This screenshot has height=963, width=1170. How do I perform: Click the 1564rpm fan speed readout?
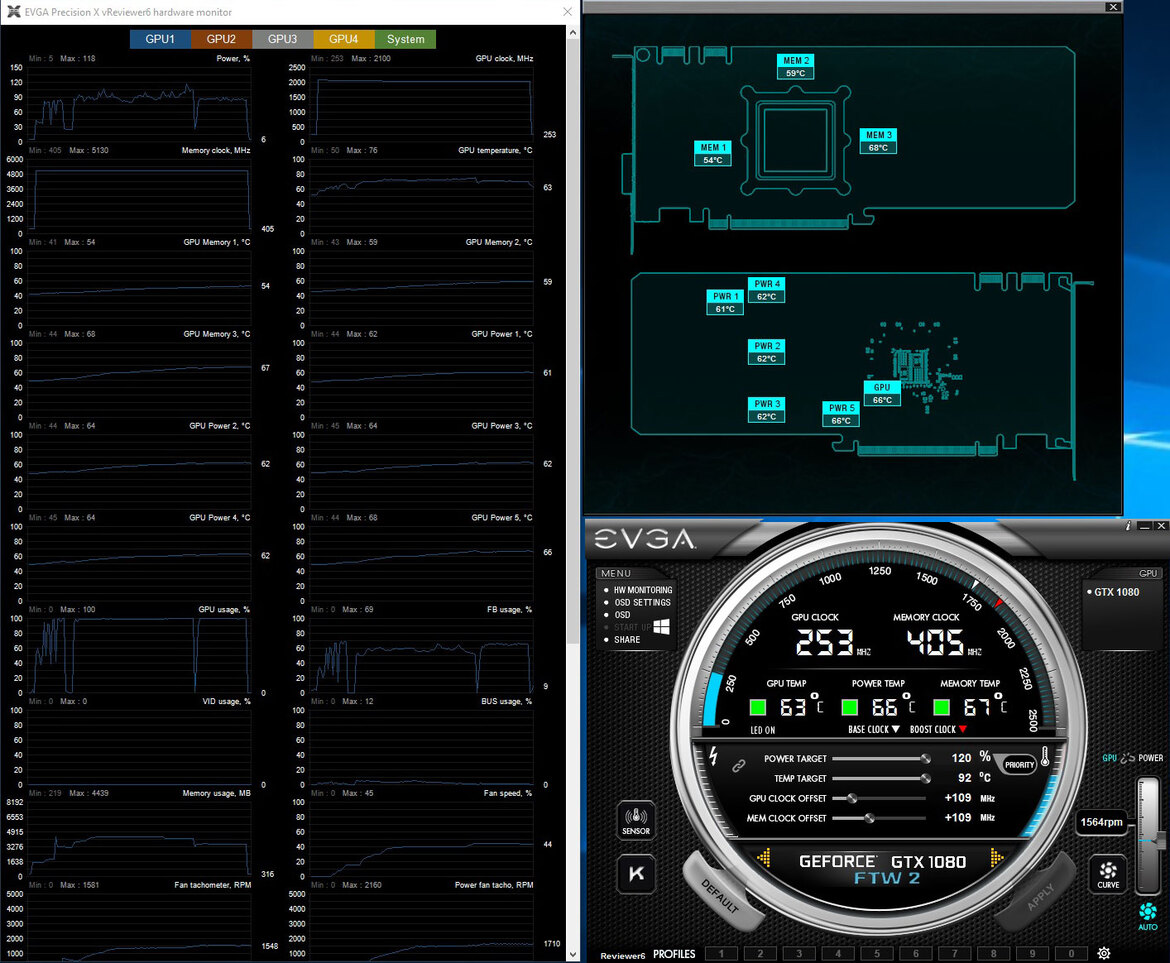click(1101, 821)
